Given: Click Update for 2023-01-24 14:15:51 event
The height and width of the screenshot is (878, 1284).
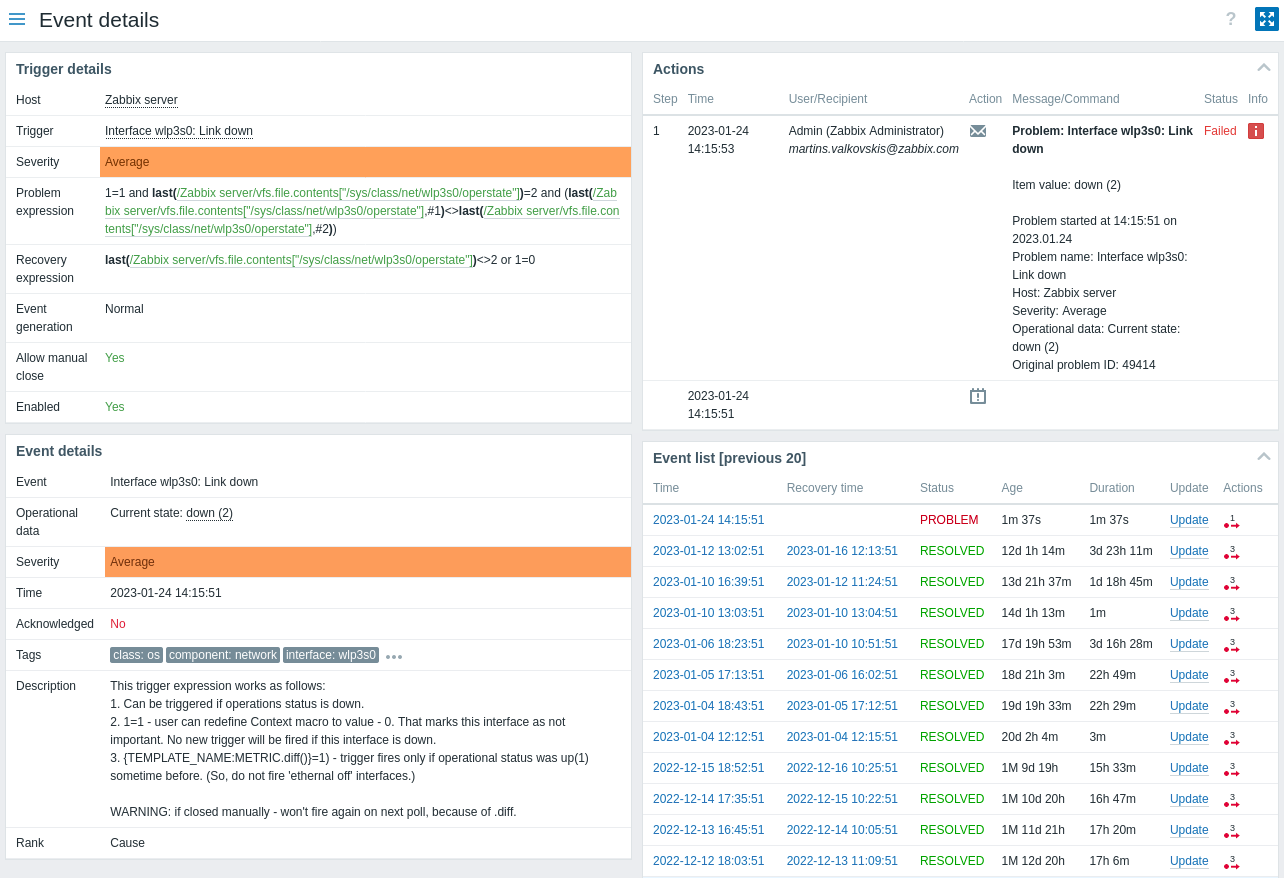Looking at the screenshot, I should point(1189,520).
